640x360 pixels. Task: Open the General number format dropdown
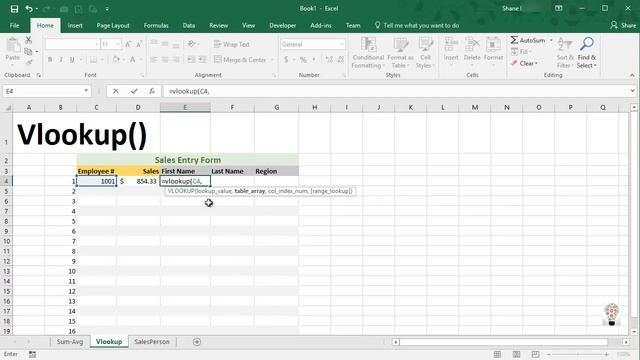click(x=342, y=44)
